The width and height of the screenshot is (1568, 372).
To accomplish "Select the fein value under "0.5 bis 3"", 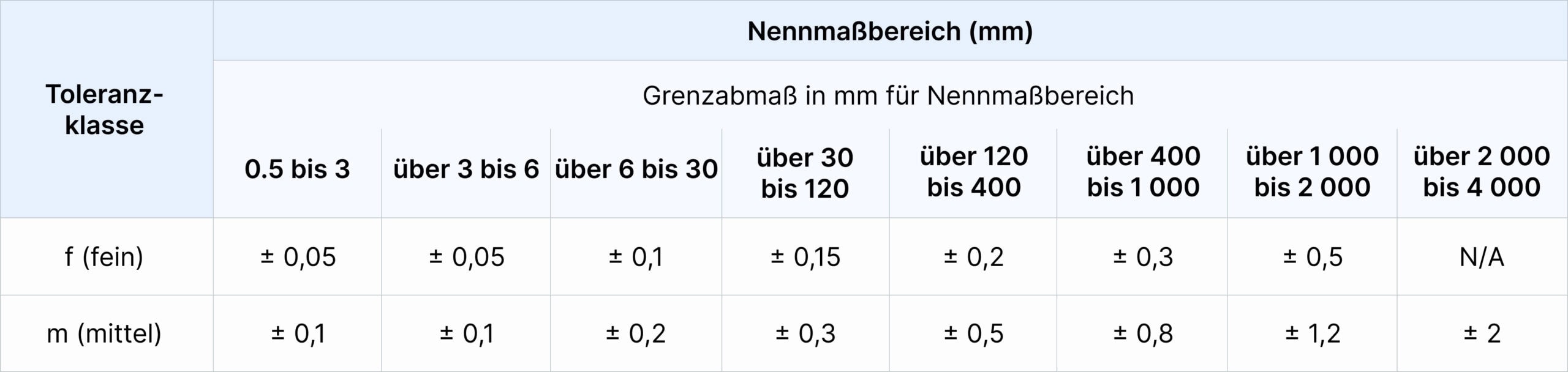I will tap(297, 258).
